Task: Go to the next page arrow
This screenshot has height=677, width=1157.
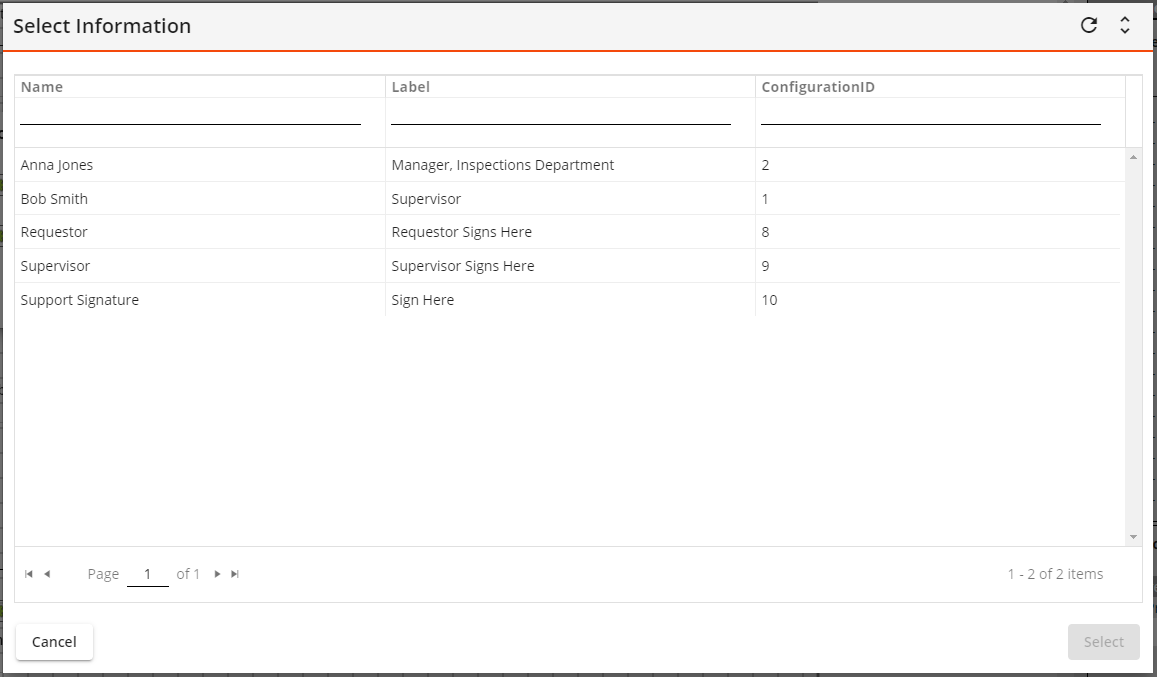Action: (218, 574)
